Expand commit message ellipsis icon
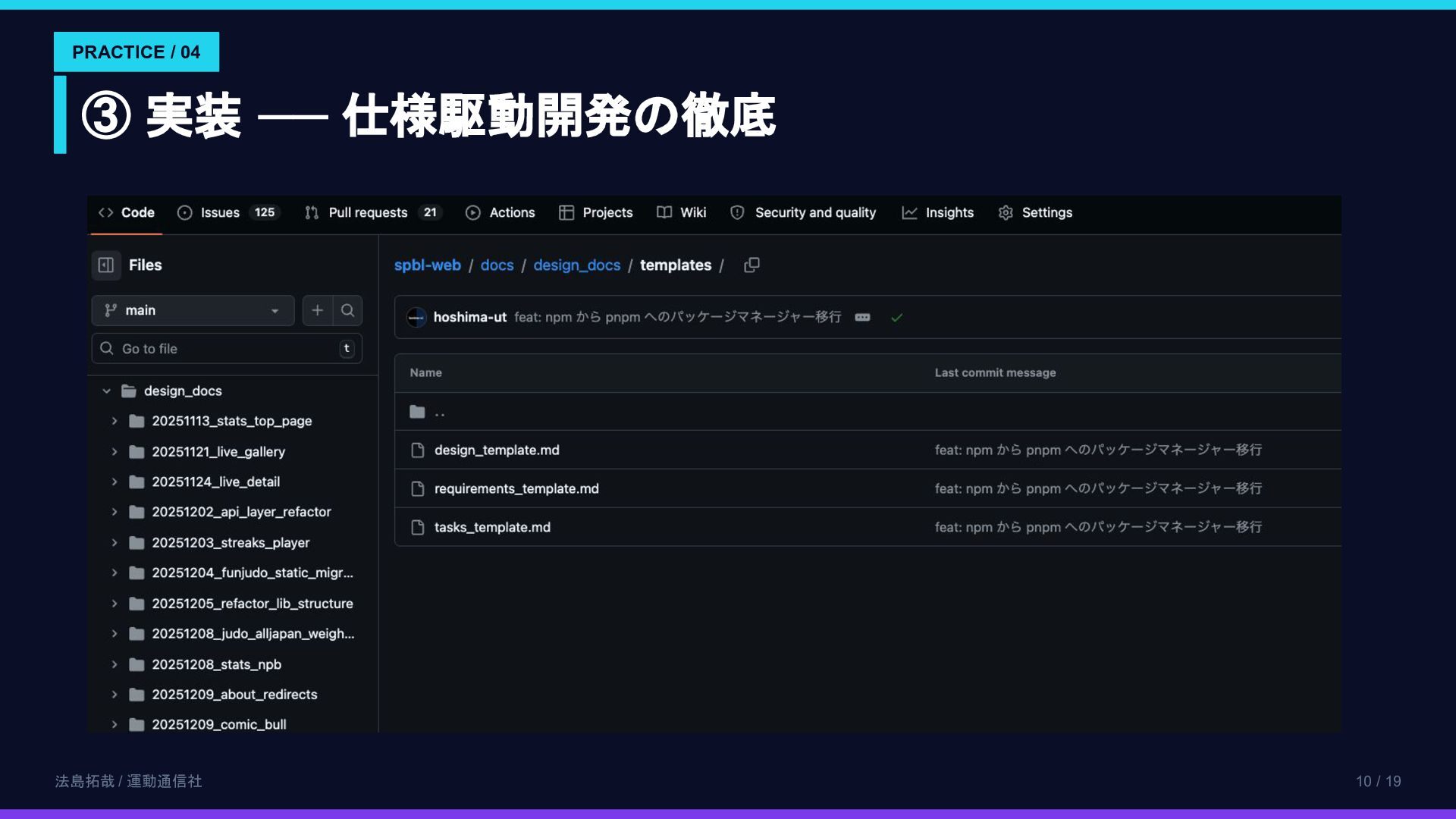The image size is (1456, 819). (x=862, y=318)
